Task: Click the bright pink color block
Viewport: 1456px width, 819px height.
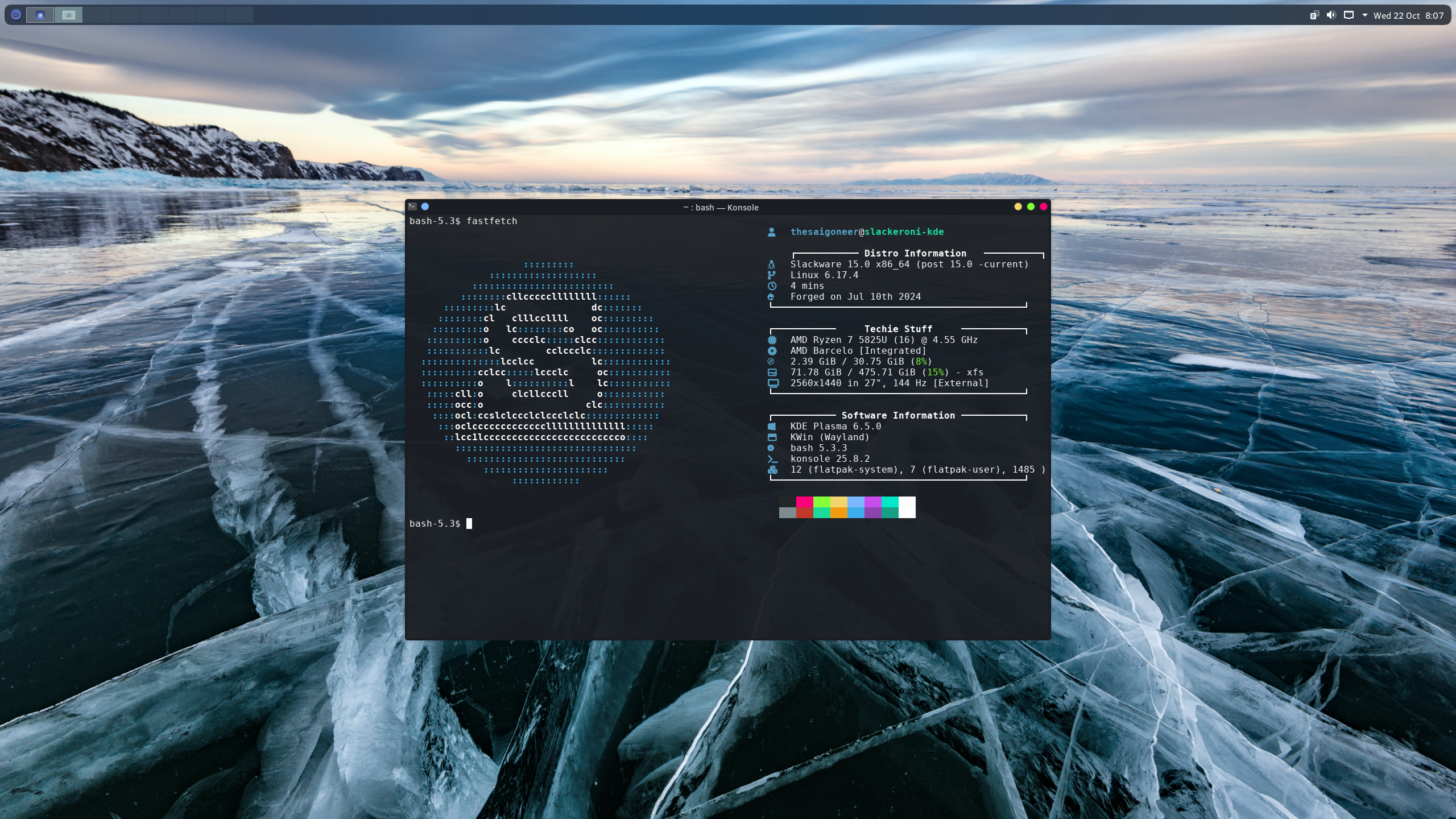Action: [x=804, y=502]
